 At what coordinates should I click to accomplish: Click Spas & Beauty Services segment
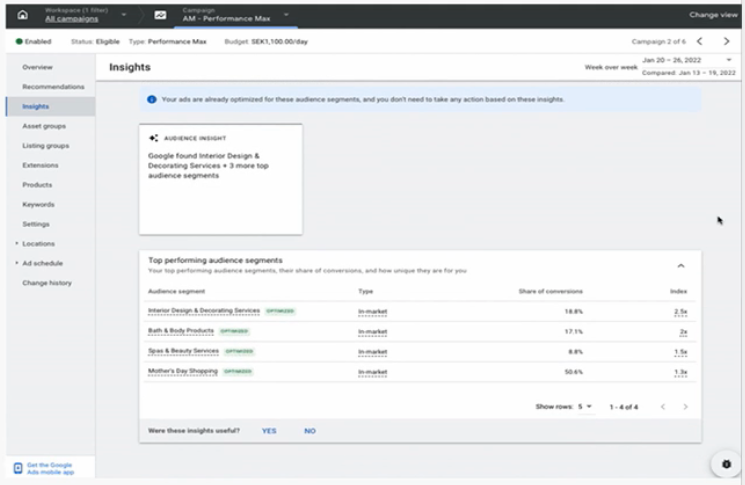(x=183, y=351)
